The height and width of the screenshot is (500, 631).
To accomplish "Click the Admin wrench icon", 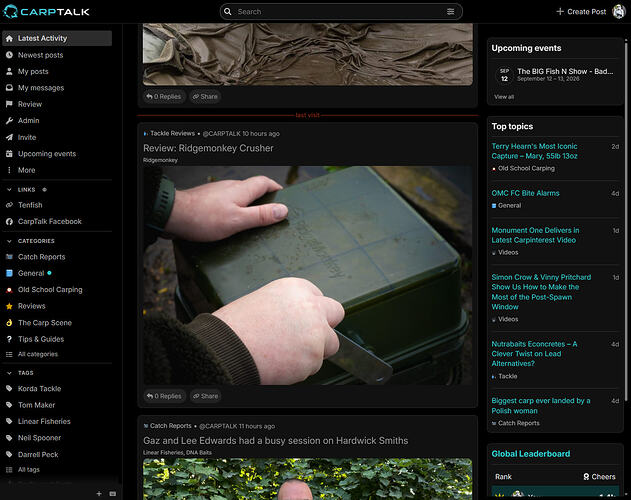I will pos(9,121).
